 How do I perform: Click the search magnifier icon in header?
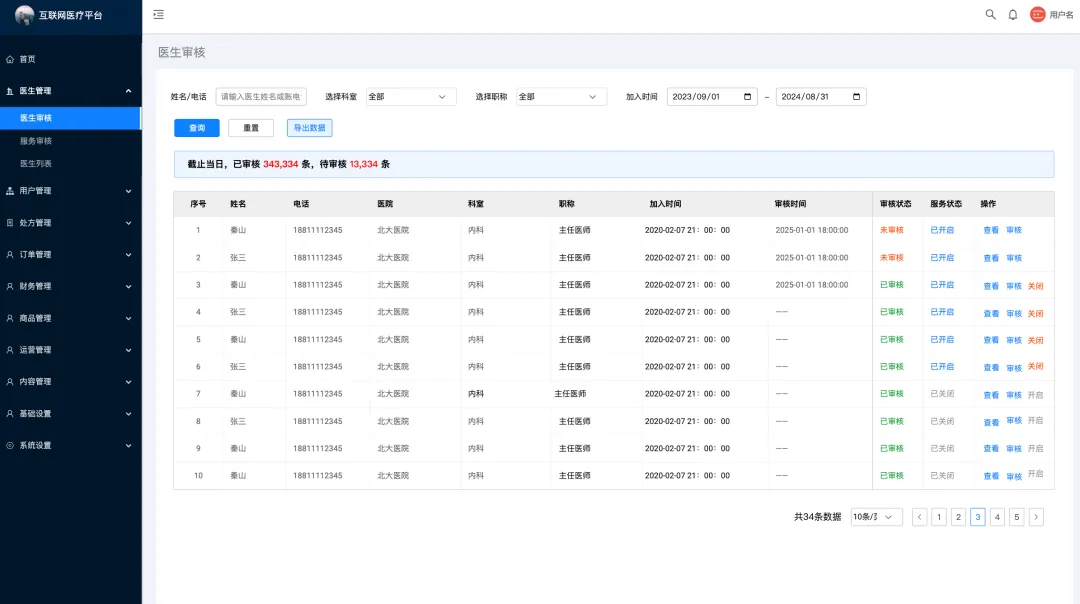(990, 15)
